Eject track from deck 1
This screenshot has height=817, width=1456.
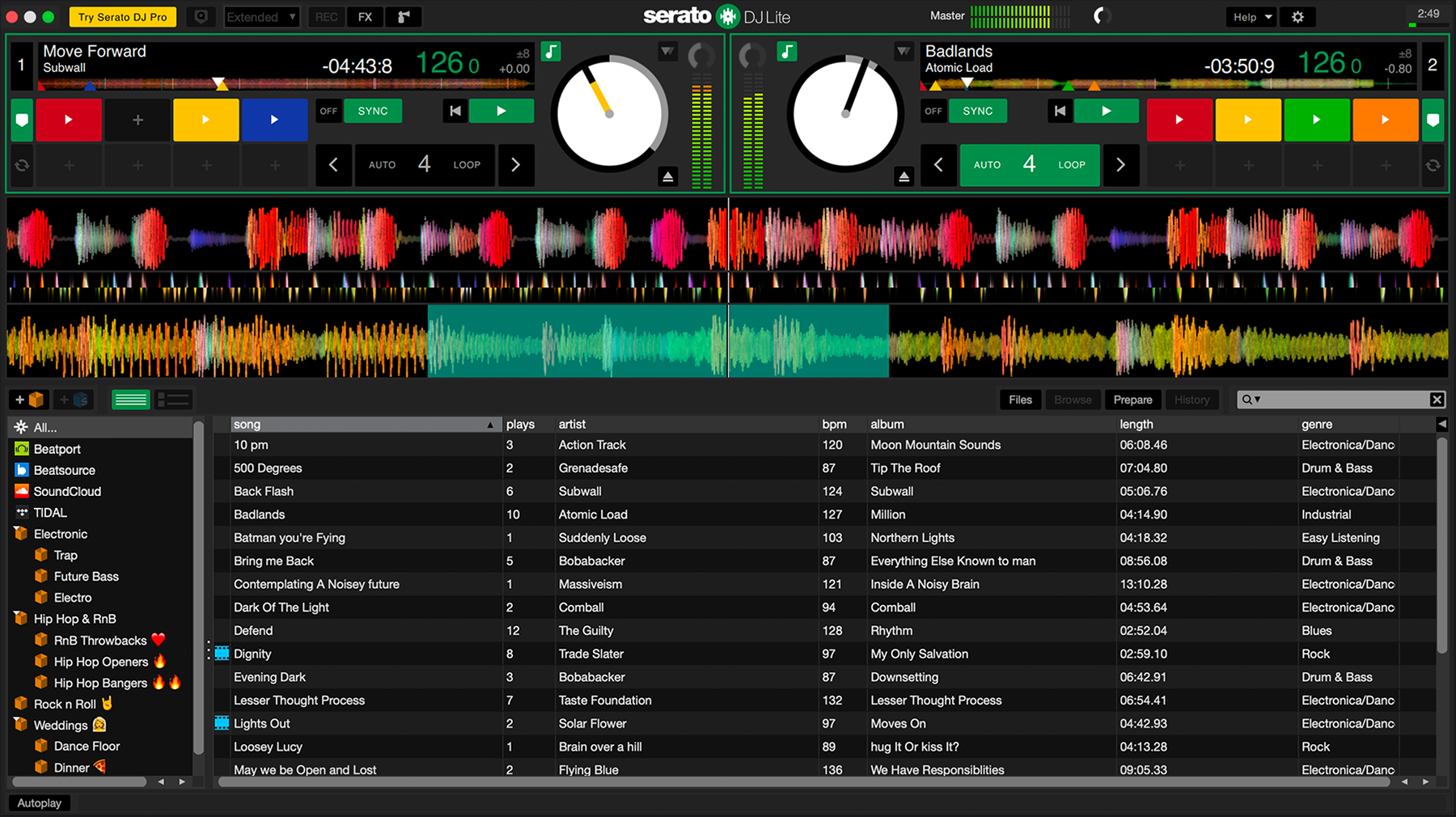click(667, 176)
